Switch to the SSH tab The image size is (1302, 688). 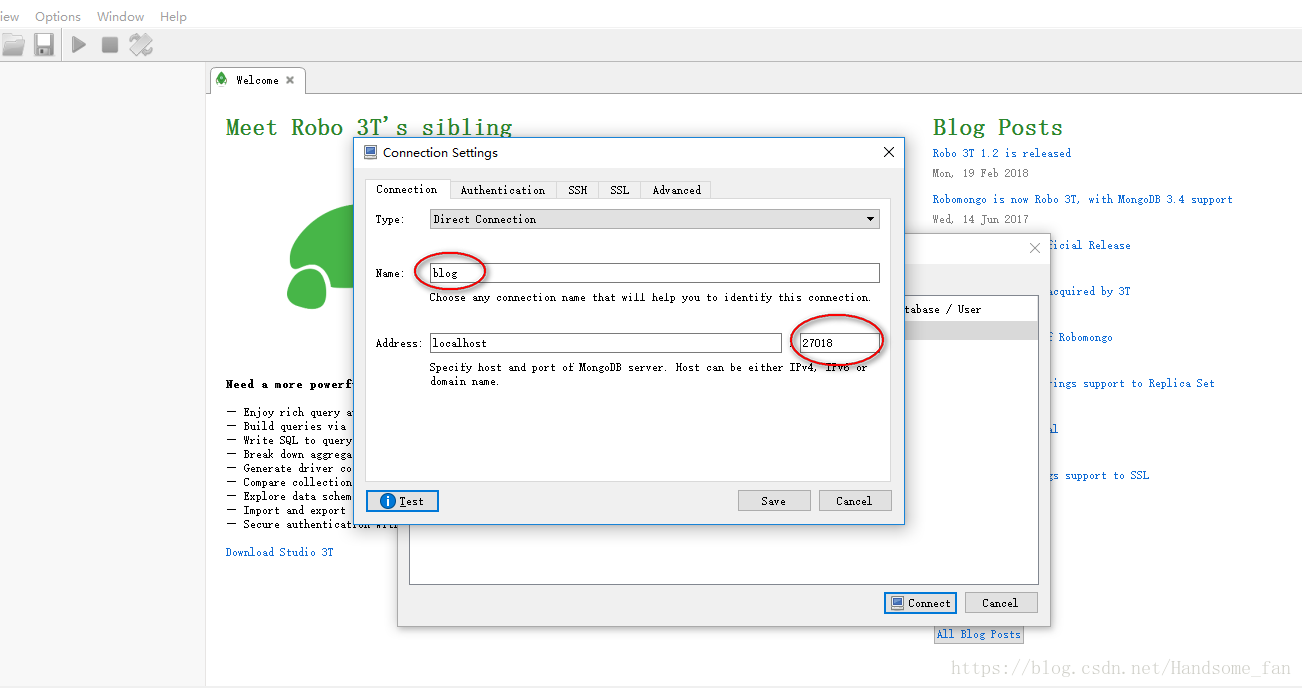tap(578, 190)
